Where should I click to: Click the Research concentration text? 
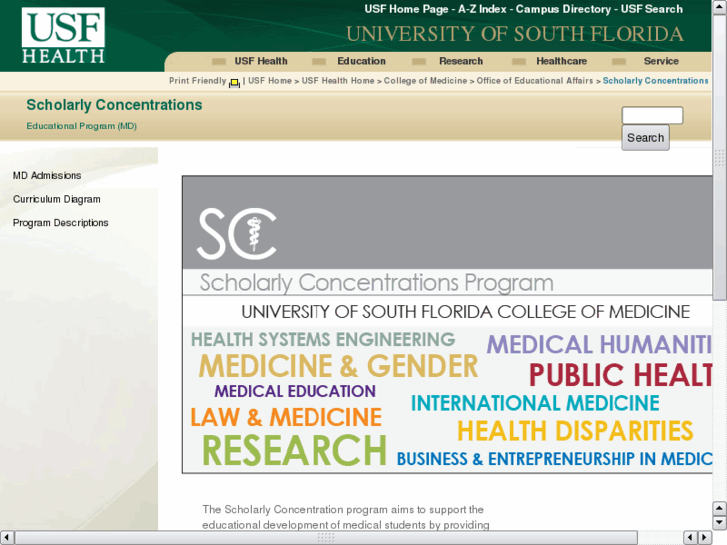click(294, 450)
